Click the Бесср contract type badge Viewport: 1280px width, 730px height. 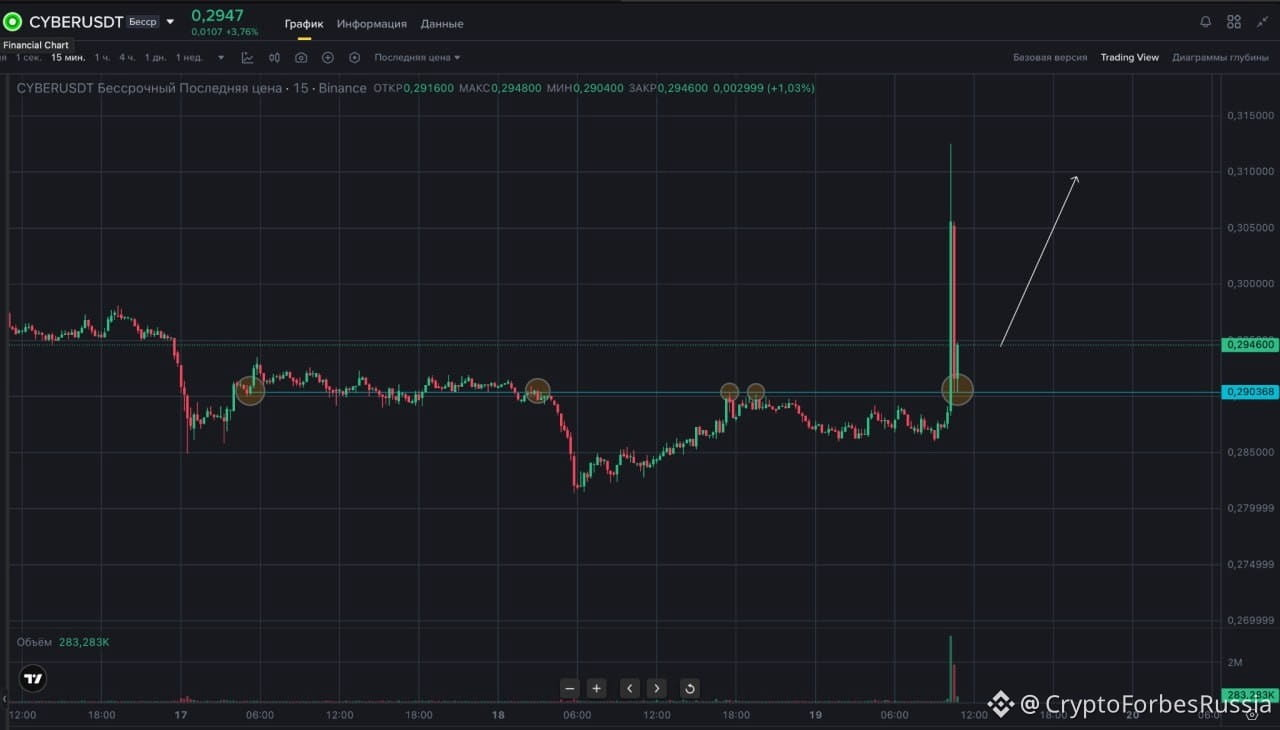pyautogui.click(x=143, y=21)
